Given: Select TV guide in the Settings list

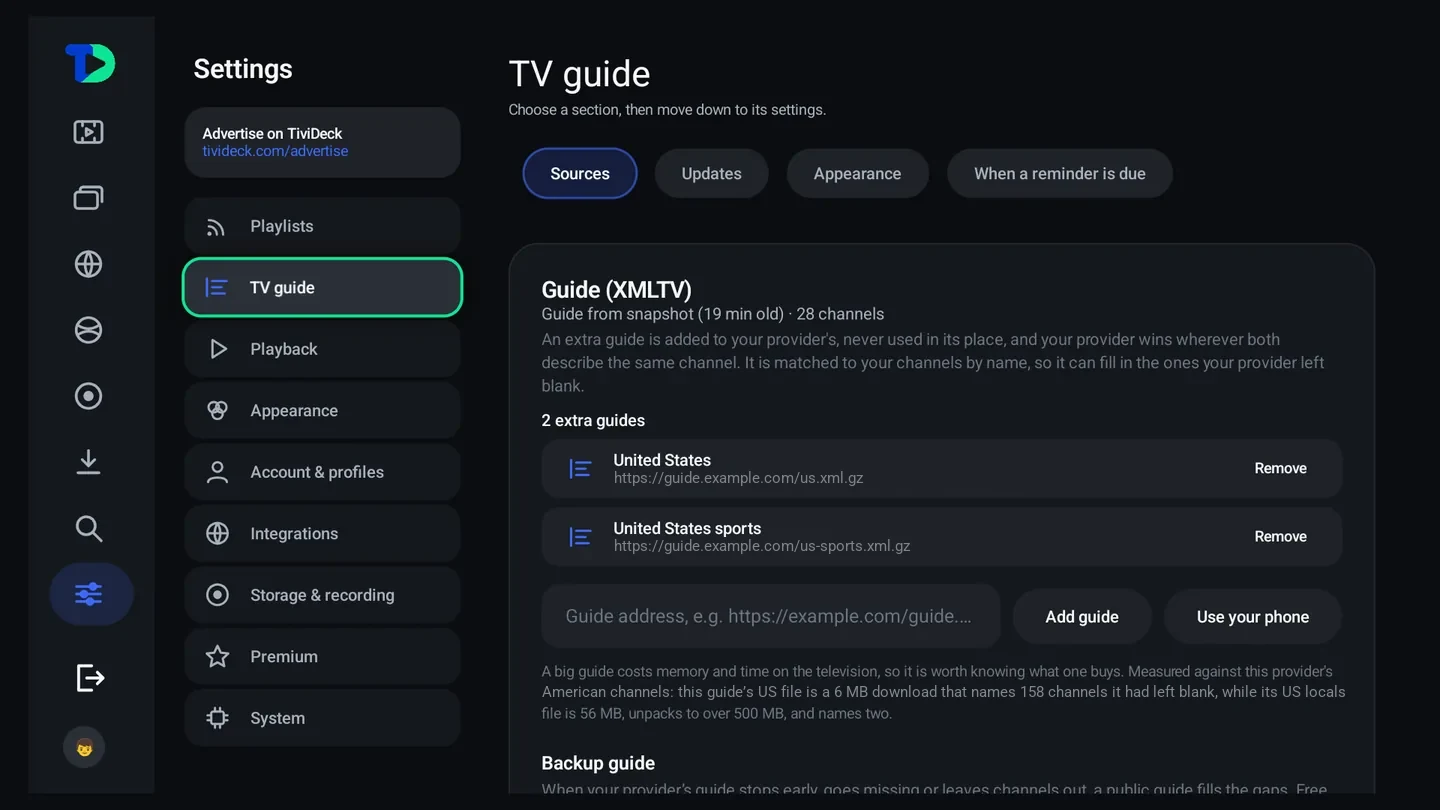Looking at the screenshot, I should click(x=322, y=288).
